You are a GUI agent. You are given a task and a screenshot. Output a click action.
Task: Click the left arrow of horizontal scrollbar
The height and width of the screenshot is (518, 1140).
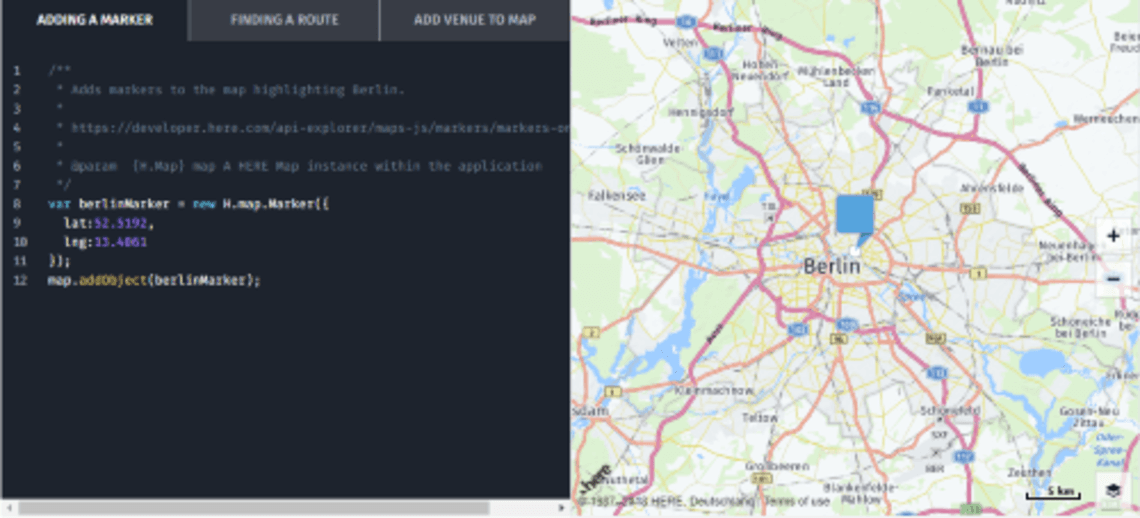[8, 508]
